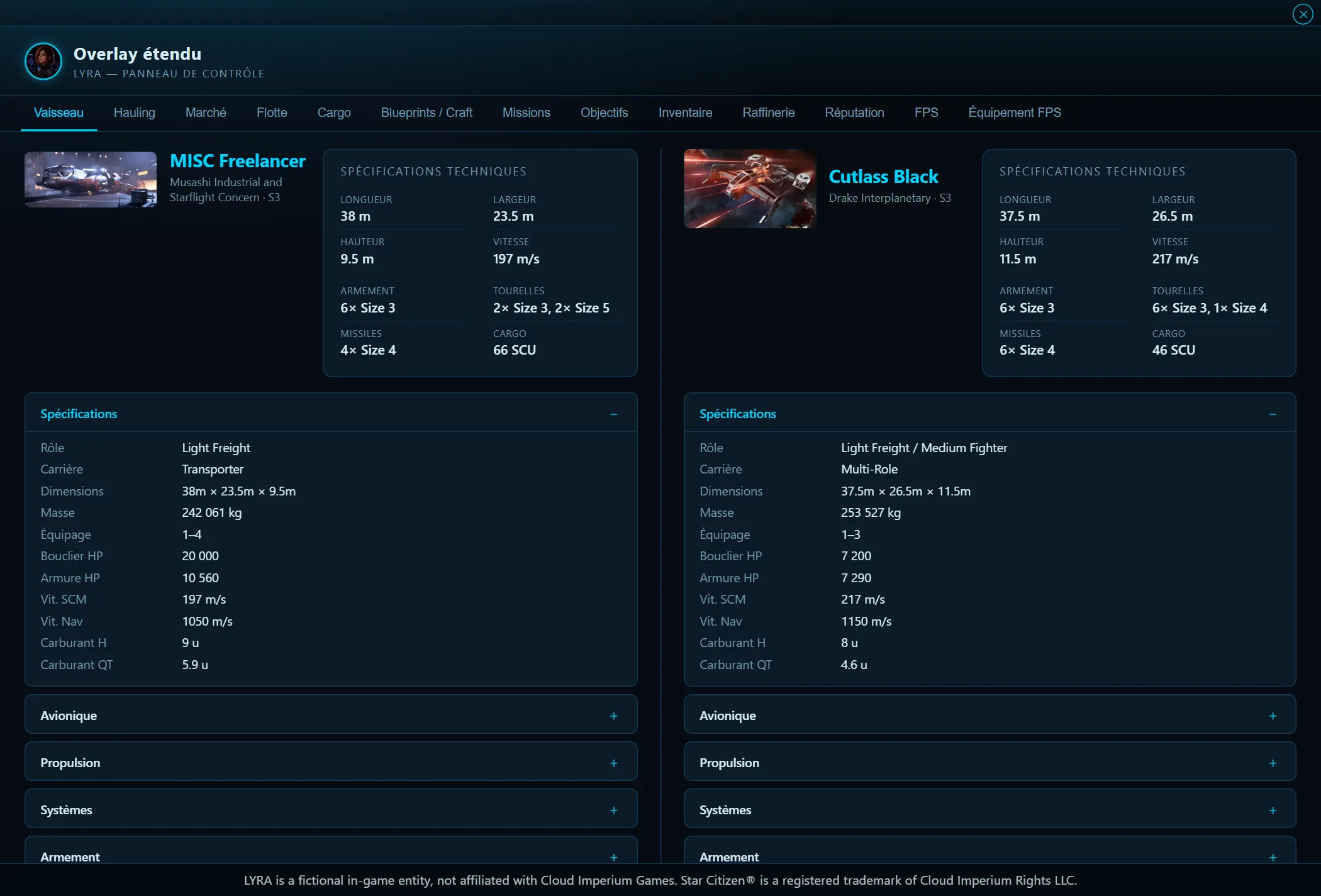
Task: Go to the Équipement FPS tab
Action: point(1014,113)
